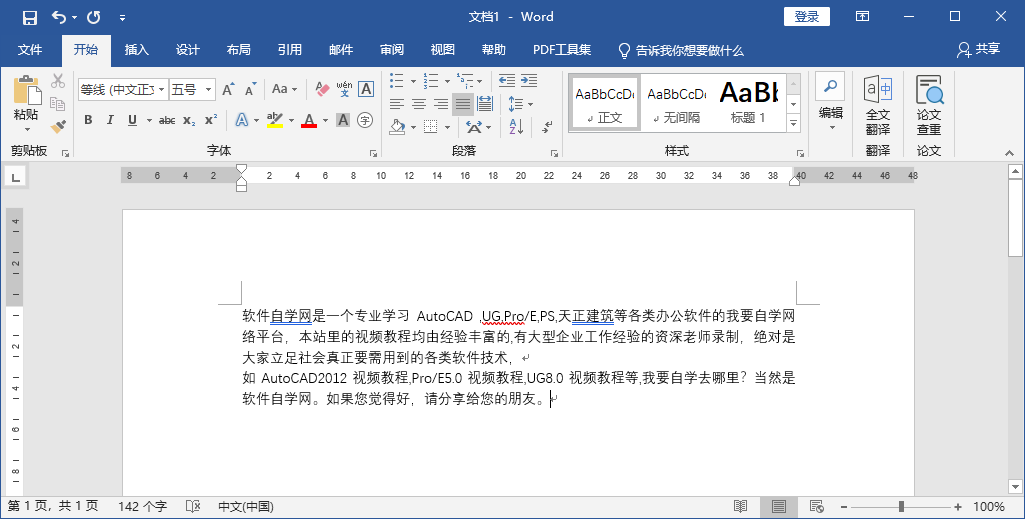Click the 登录 (Sign in) button
Image resolution: width=1025 pixels, height=519 pixels.
pos(807,17)
